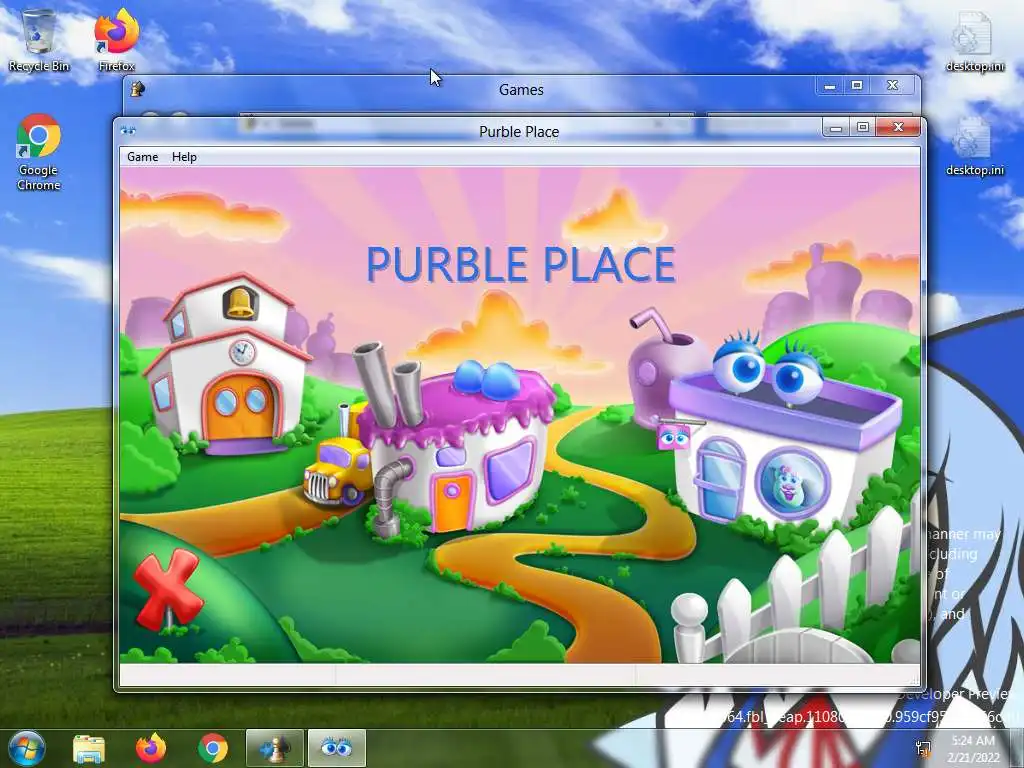Open the Google Chrome desktop shortcut
This screenshot has width=1024, height=768.
click(x=39, y=153)
